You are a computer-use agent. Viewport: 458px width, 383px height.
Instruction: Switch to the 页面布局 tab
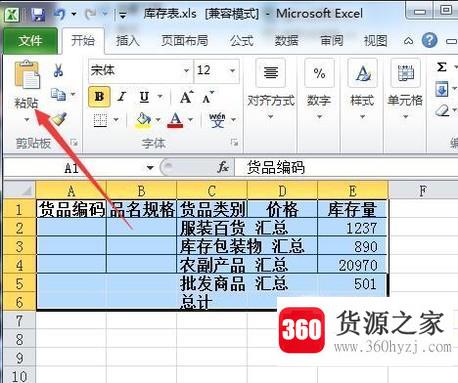[x=185, y=41]
